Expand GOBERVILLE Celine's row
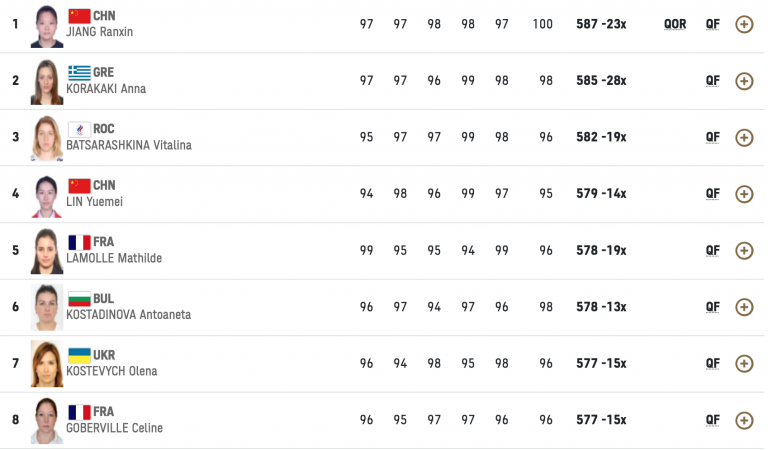This screenshot has height=450, width=768. pyautogui.click(x=744, y=420)
